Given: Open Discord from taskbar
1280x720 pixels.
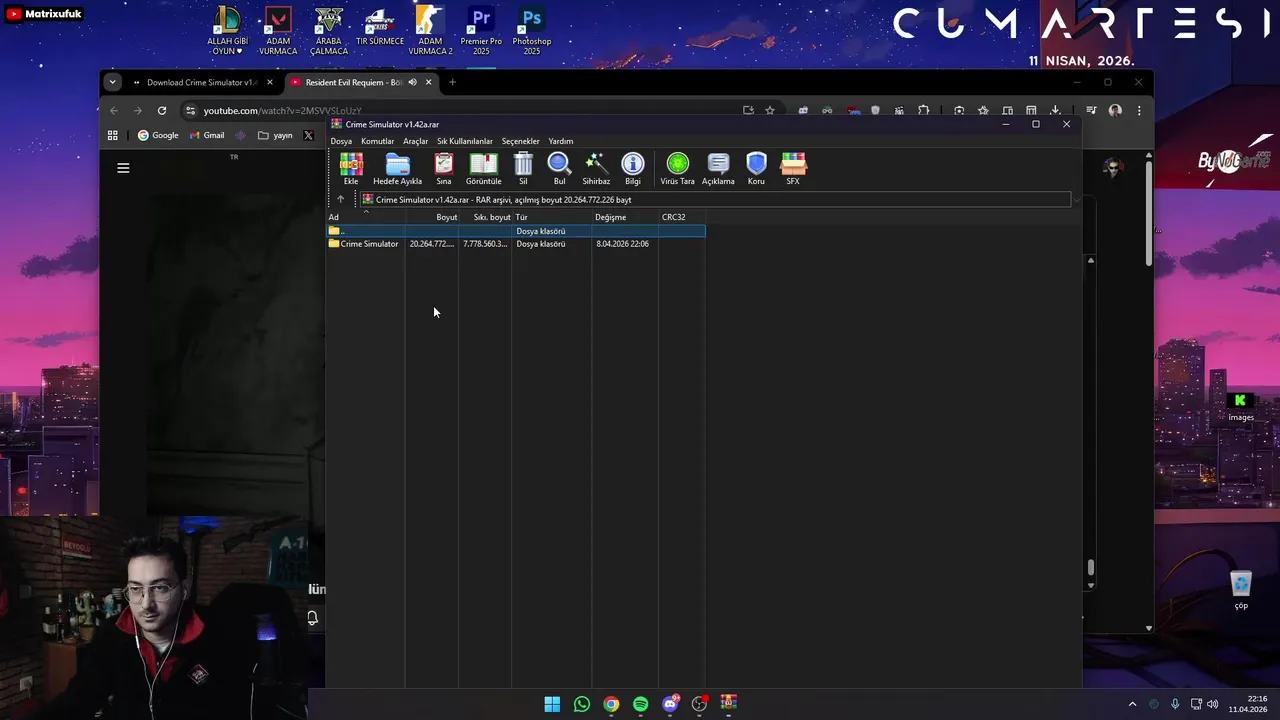Looking at the screenshot, I should pos(670,704).
